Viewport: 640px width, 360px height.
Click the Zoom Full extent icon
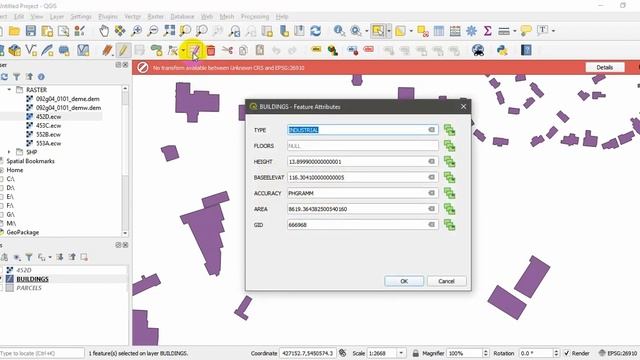[x=169, y=31]
